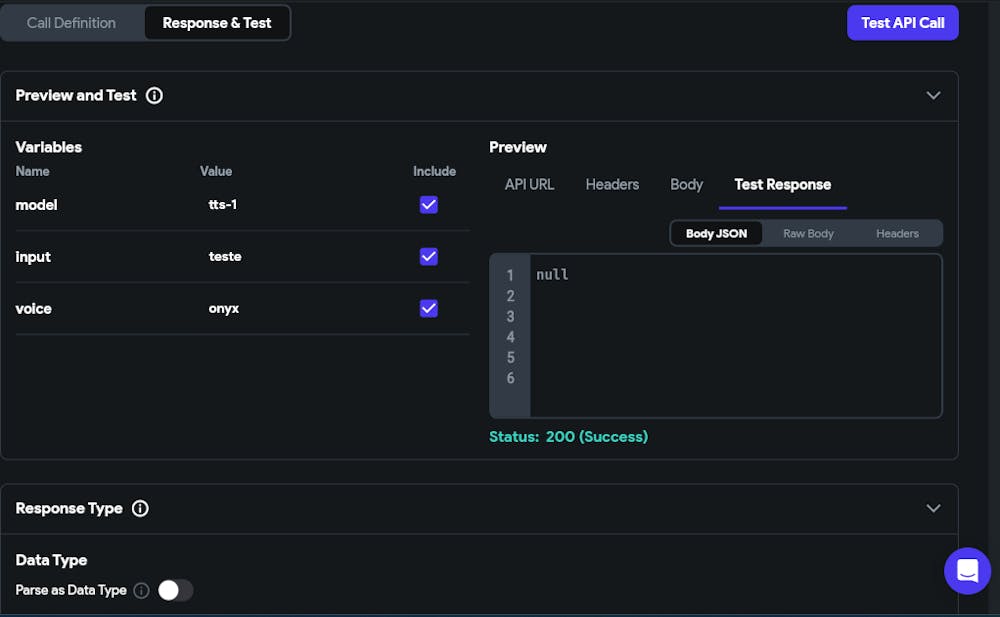The height and width of the screenshot is (617, 1000).
Task: Click the Parse as Data Type info icon
Action: 141,590
